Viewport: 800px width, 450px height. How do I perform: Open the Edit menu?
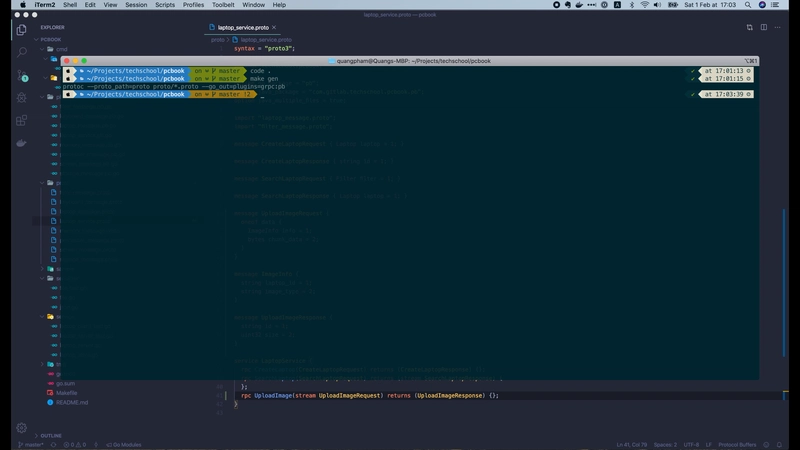(90, 5)
